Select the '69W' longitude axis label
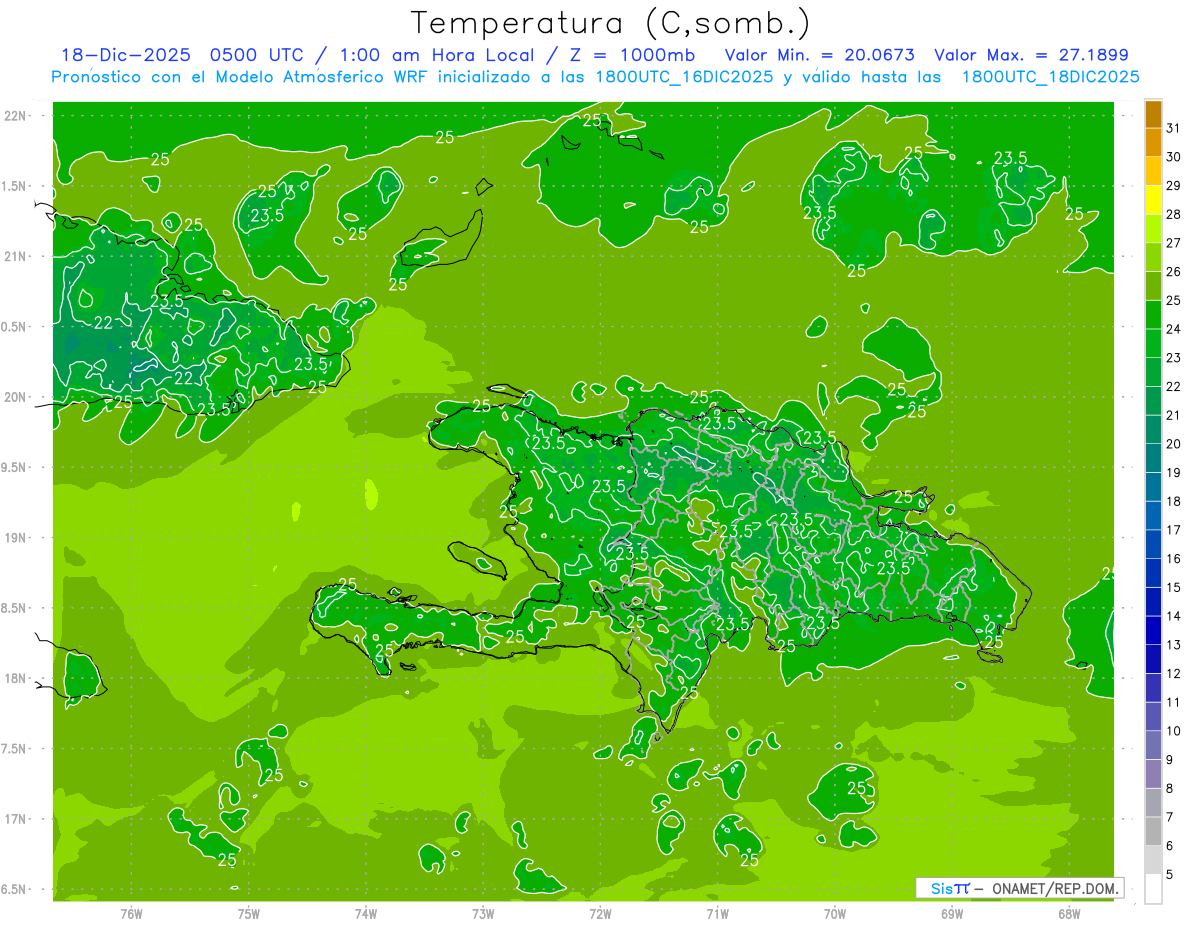Viewport: 1200px width, 927px height. pyautogui.click(x=952, y=913)
